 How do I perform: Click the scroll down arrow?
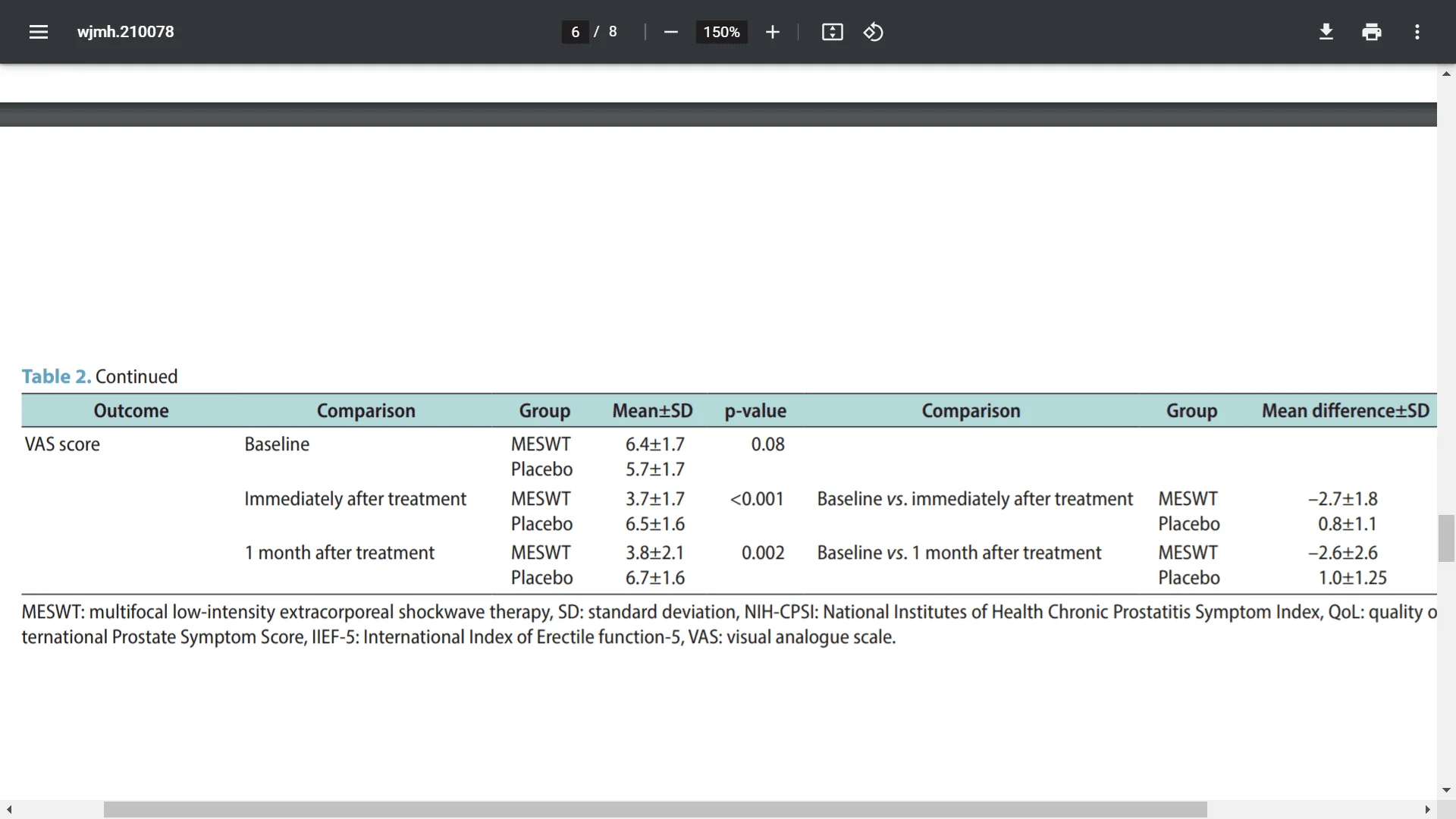click(1446, 790)
